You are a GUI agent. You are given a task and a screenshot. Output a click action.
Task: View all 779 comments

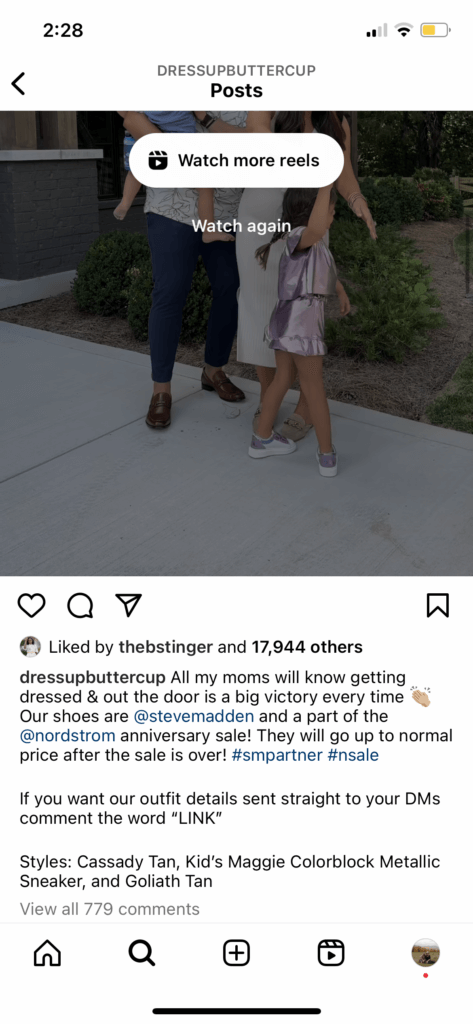110,909
